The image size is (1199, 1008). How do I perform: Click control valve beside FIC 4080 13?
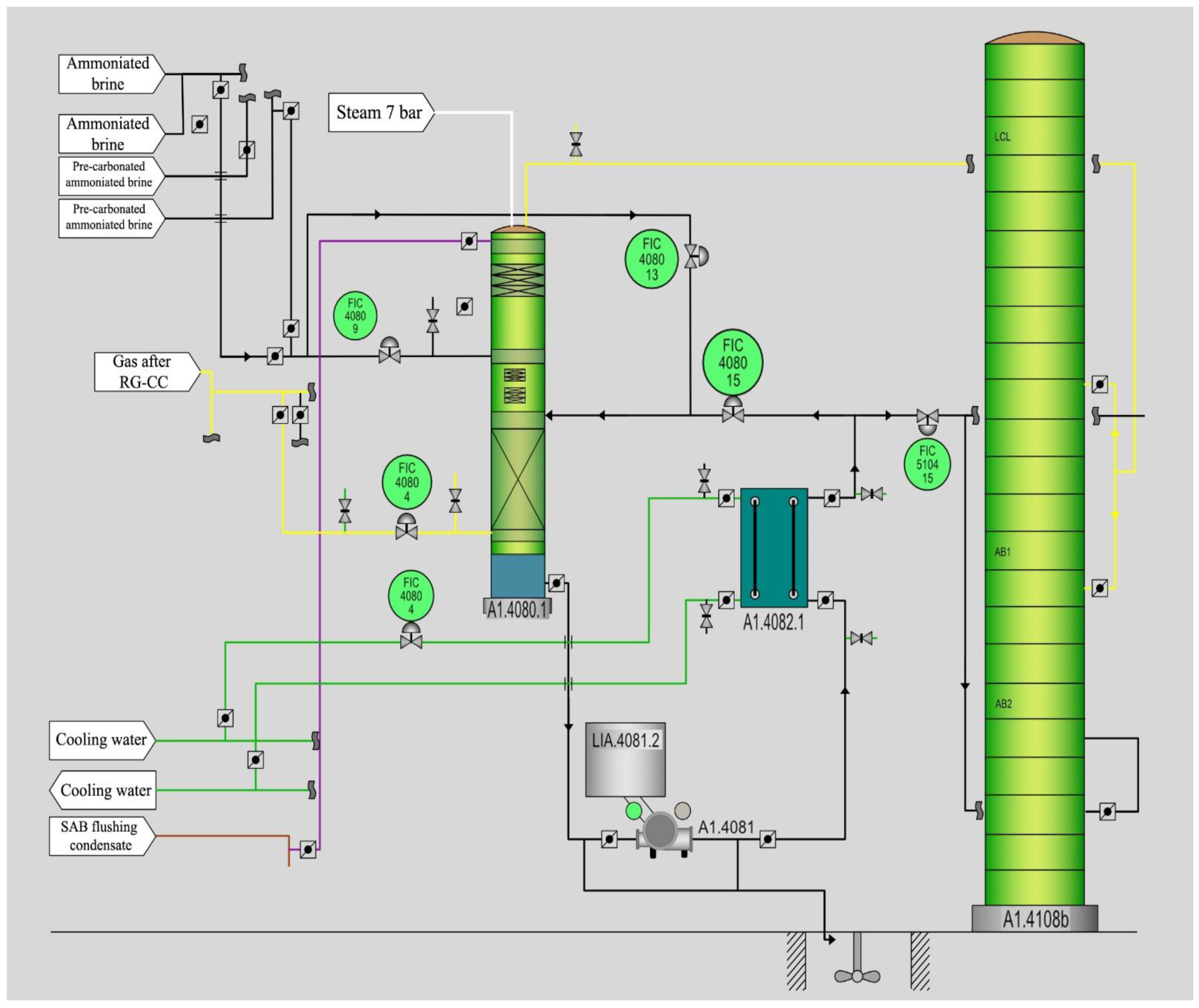tap(691, 256)
